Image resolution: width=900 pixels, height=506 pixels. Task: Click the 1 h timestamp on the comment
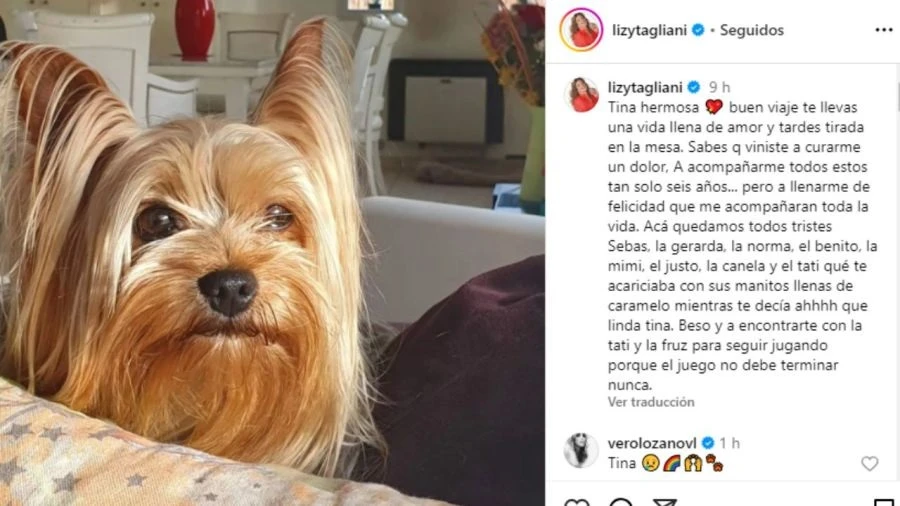(x=730, y=443)
